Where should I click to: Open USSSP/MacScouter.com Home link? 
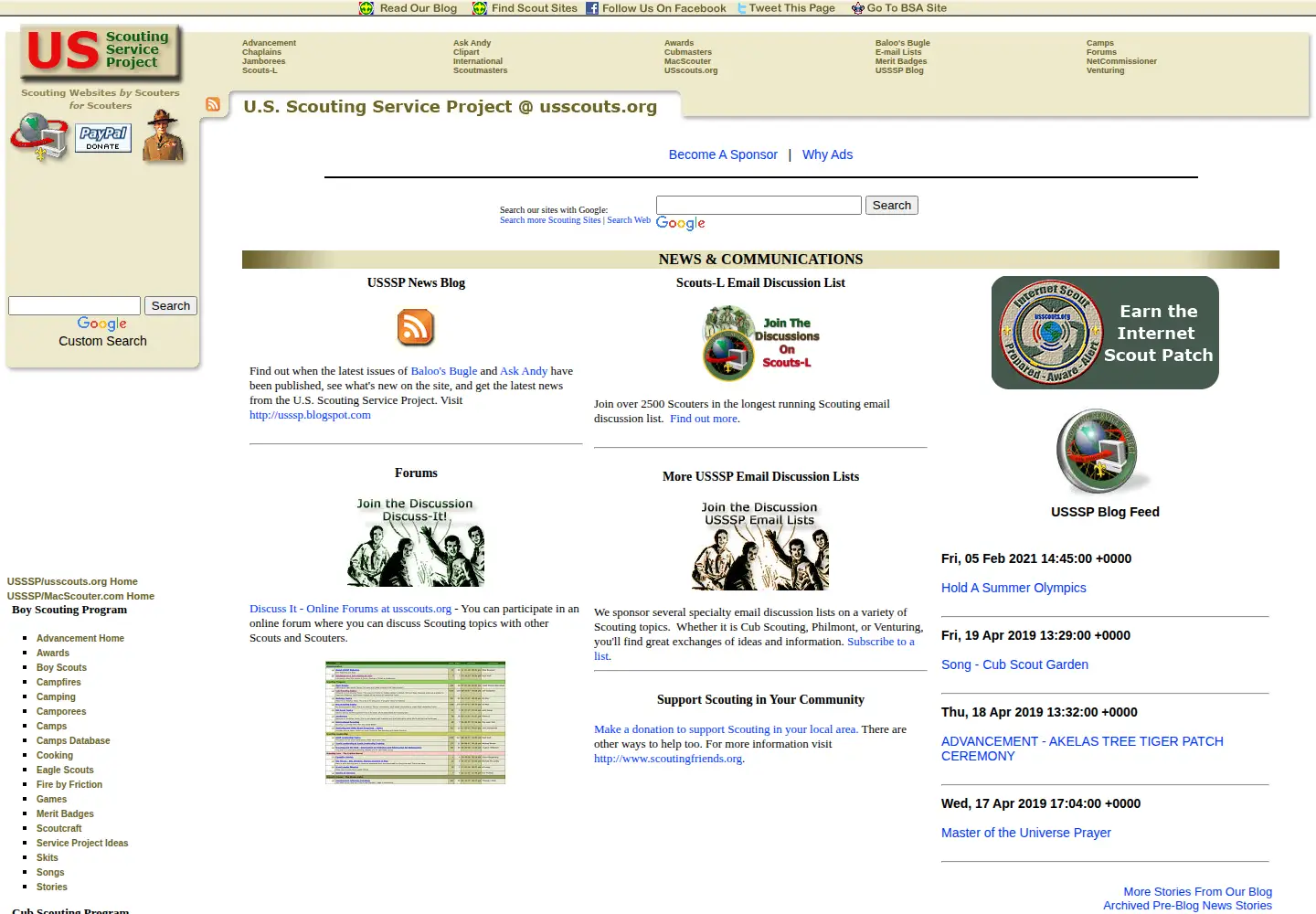pos(80,596)
